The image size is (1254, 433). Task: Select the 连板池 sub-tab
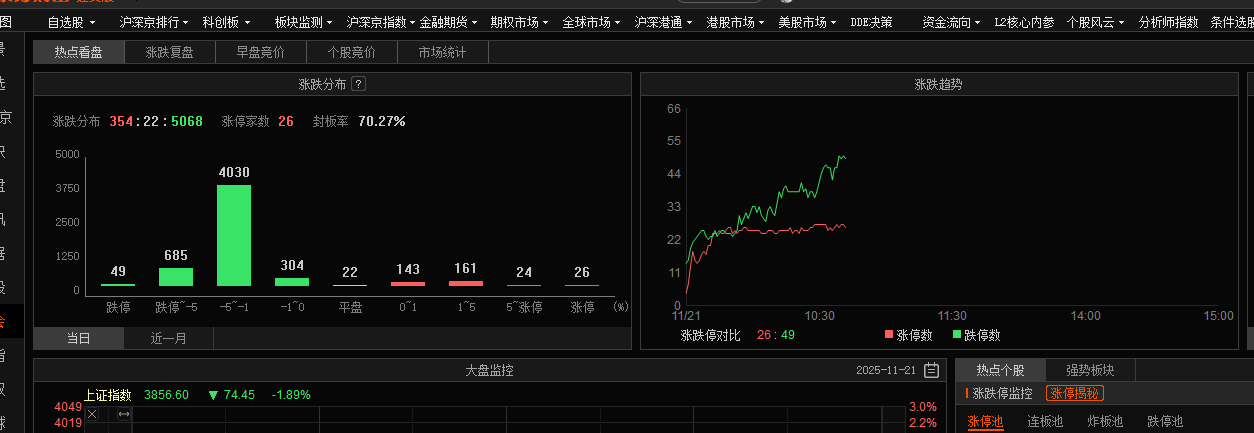pyautogui.click(x=1045, y=421)
